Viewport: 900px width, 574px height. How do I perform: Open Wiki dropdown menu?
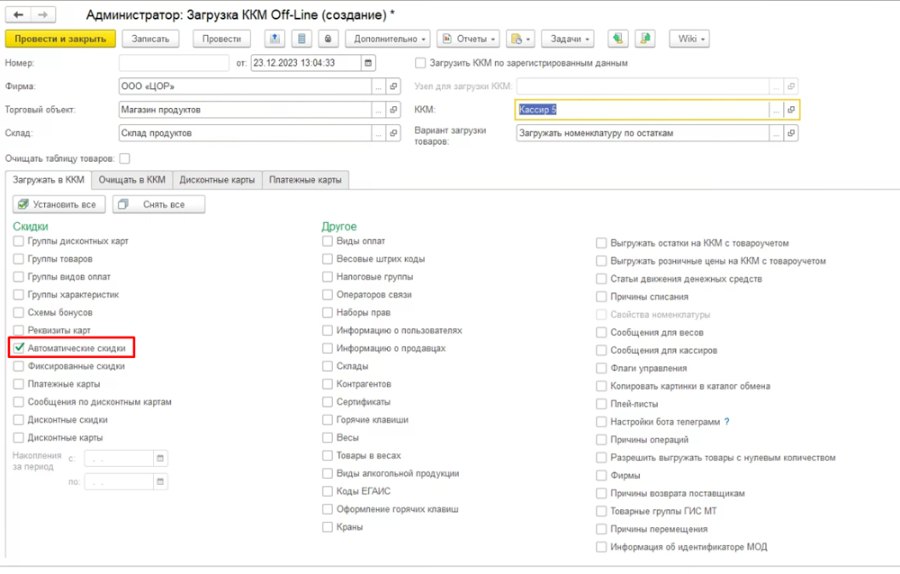[x=689, y=38]
